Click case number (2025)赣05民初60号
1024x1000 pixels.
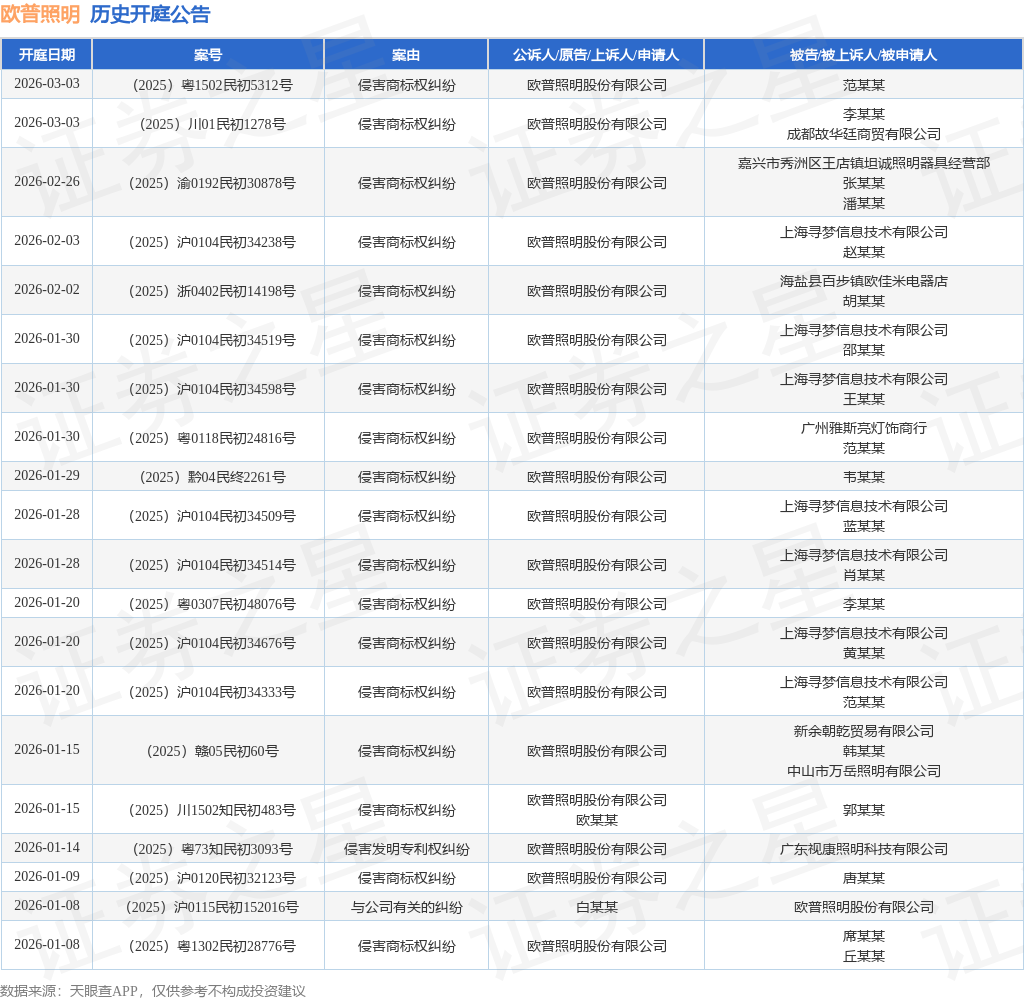(212, 751)
